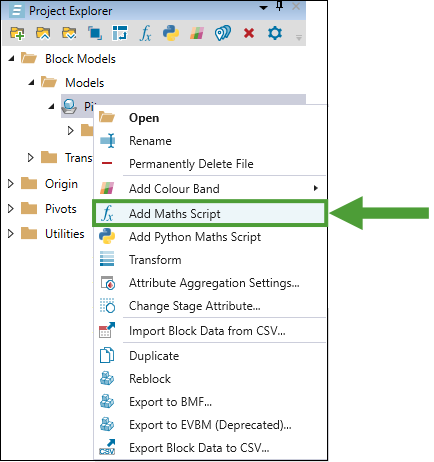Click the Reblock menu entry

coord(209,379)
